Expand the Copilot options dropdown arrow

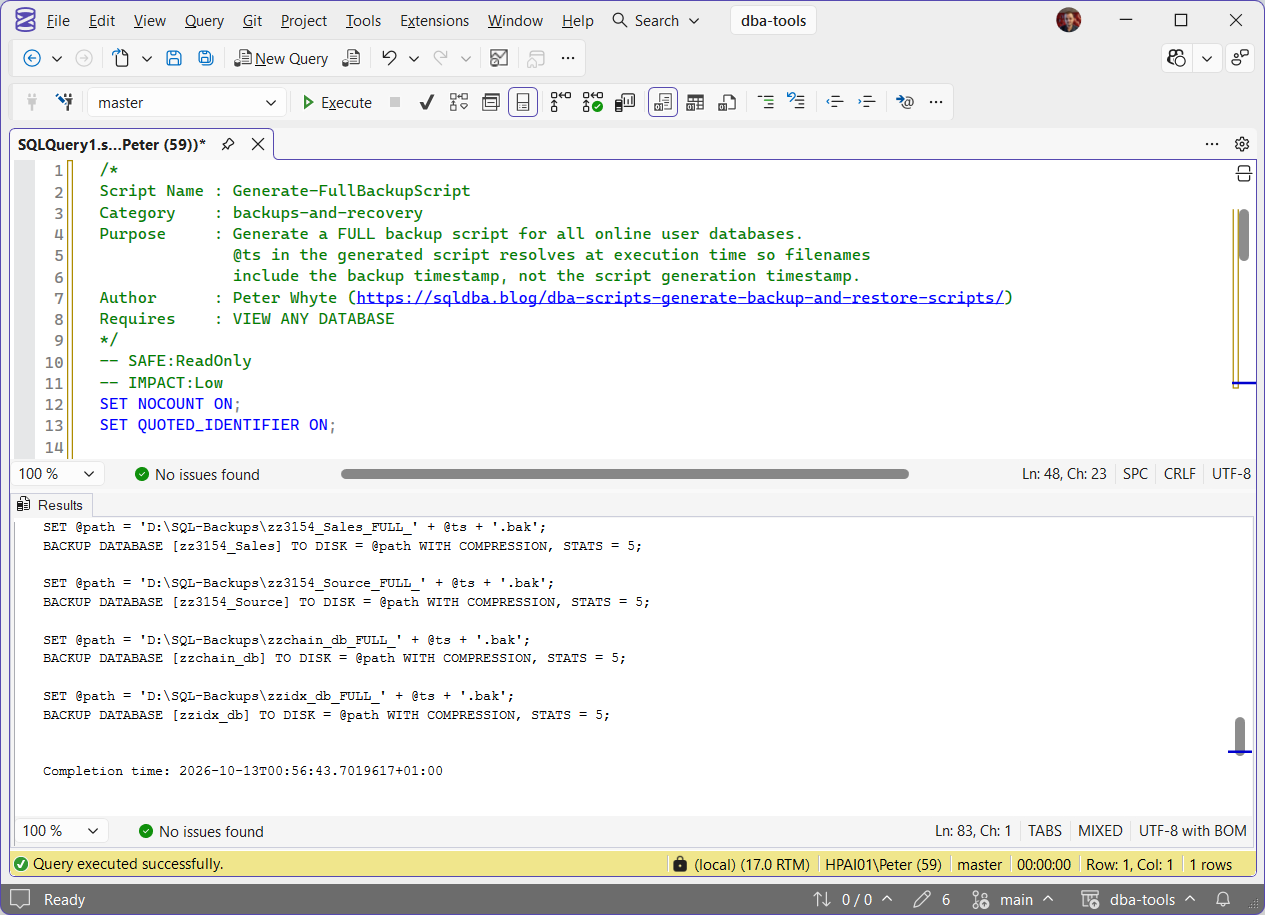[1207, 58]
